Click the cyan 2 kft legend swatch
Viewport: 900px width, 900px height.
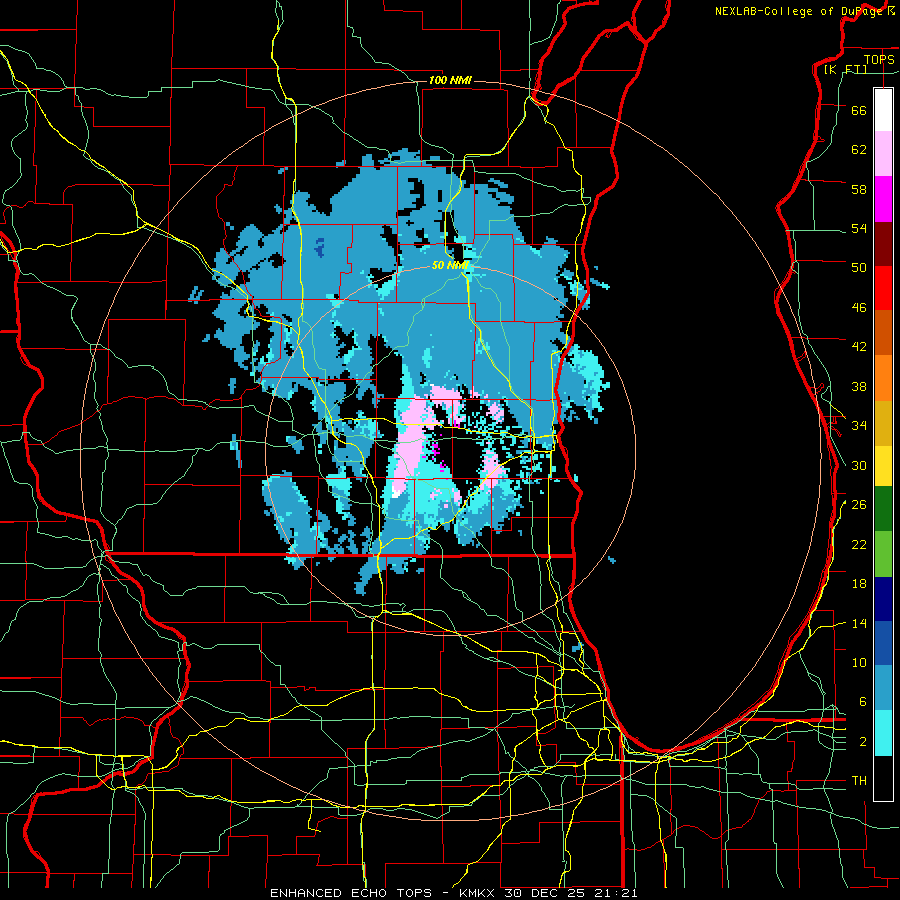pos(883,732)
